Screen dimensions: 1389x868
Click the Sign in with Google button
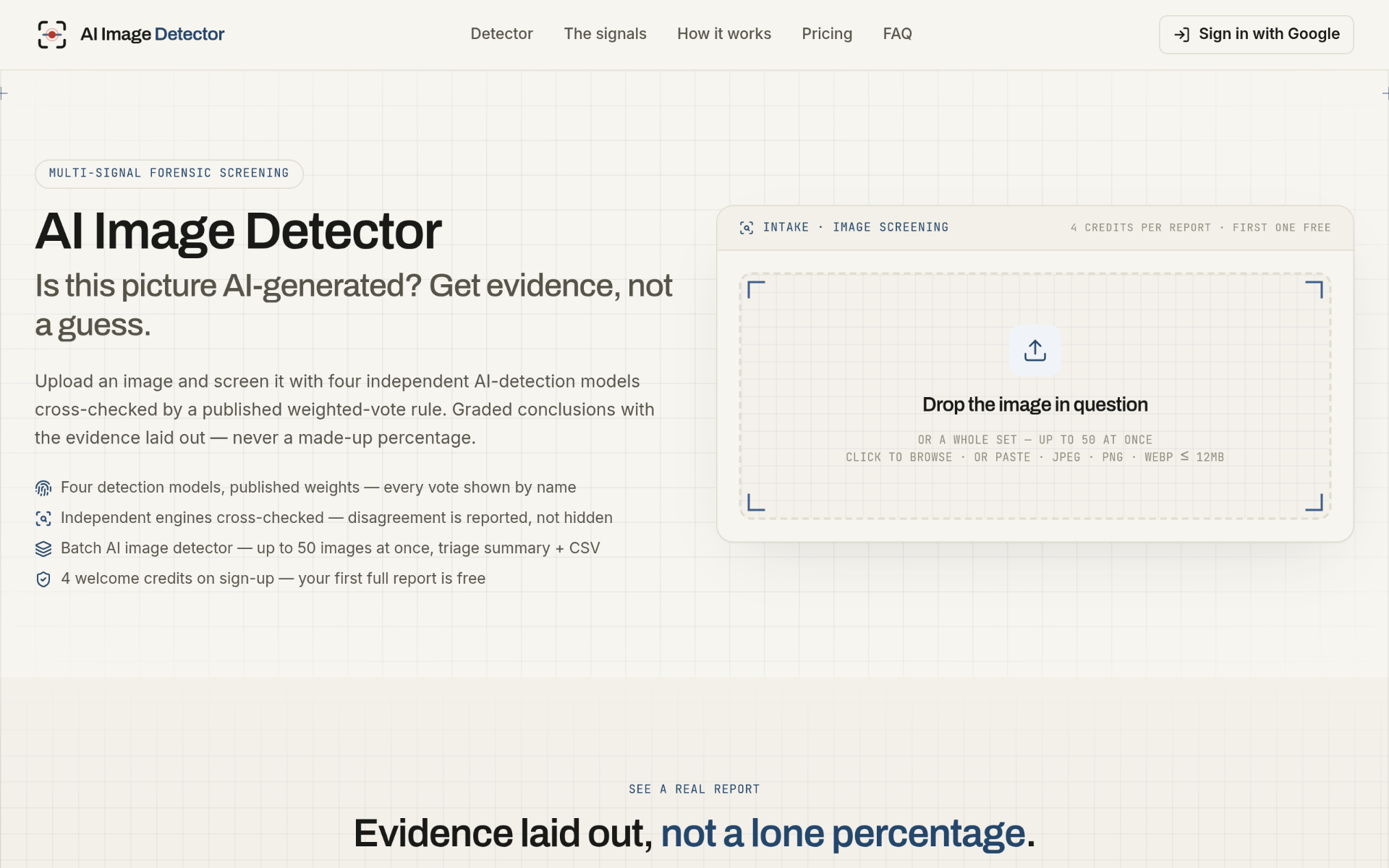click(x=1256, y=35)
